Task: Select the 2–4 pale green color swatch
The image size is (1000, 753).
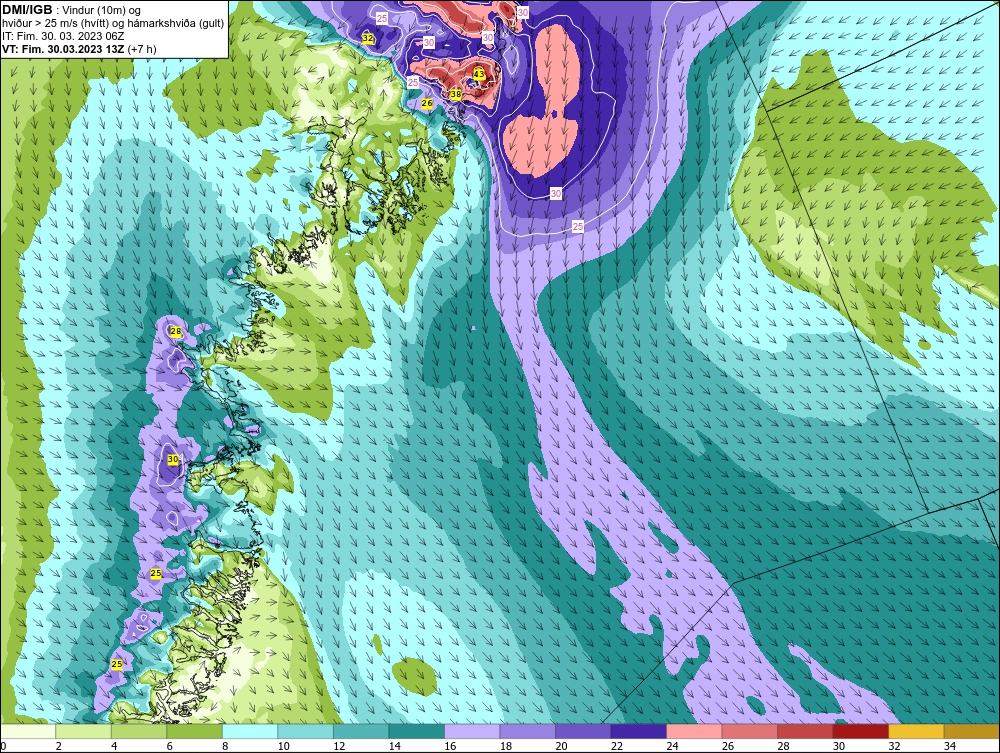Action: point(84,731)
